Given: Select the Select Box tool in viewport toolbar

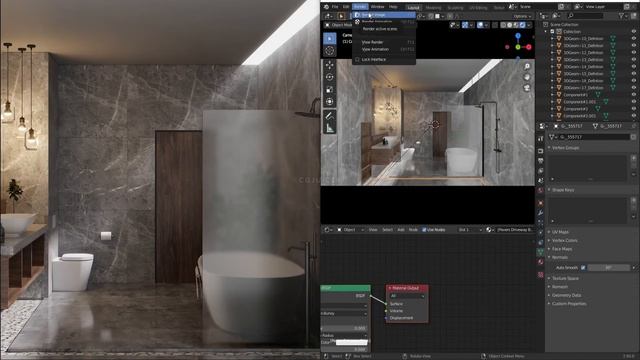Looking at the screenshot, I should click(x=330, y=38).
